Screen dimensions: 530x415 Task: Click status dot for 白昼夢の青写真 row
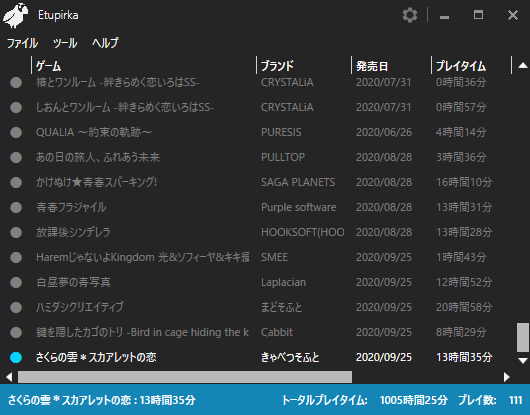(16, 283)
